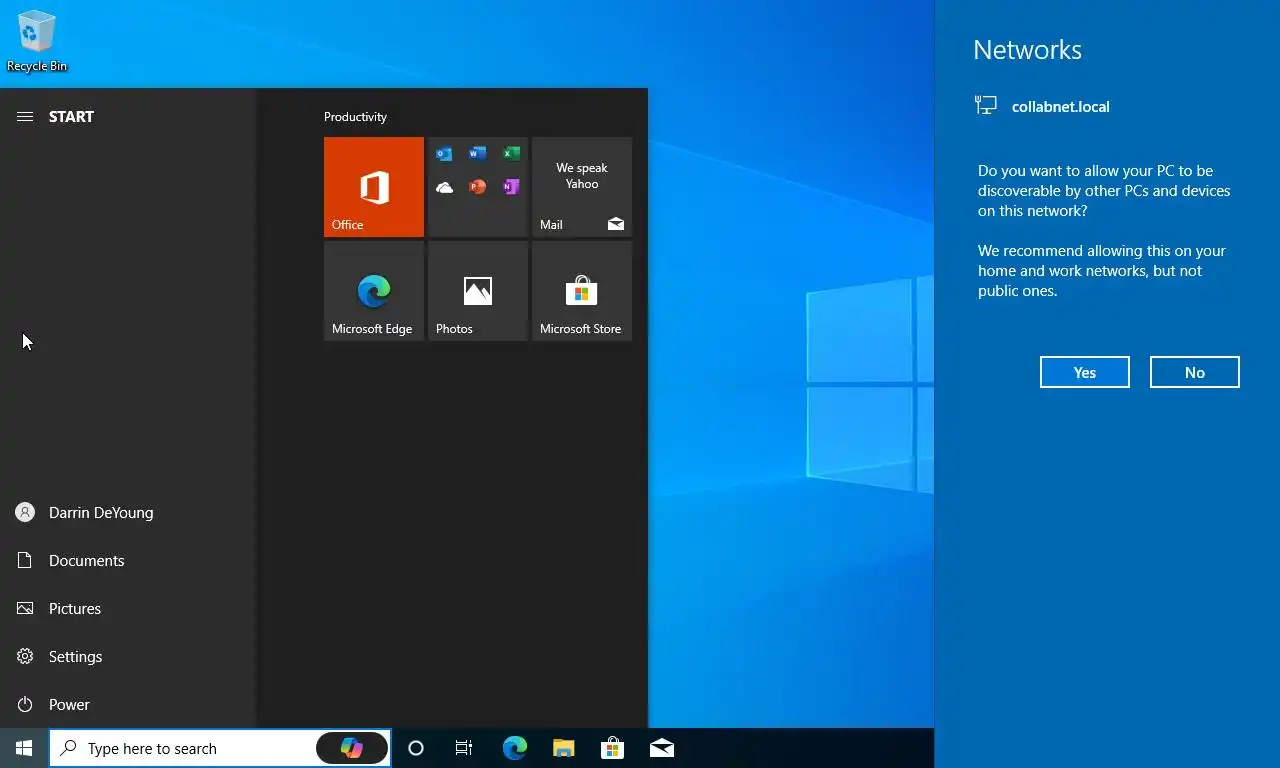The height and width of the screenshot is (768, 1280).
Task: Open the Recycle Bin desktop icon
Action: click(x=37, y=42)
